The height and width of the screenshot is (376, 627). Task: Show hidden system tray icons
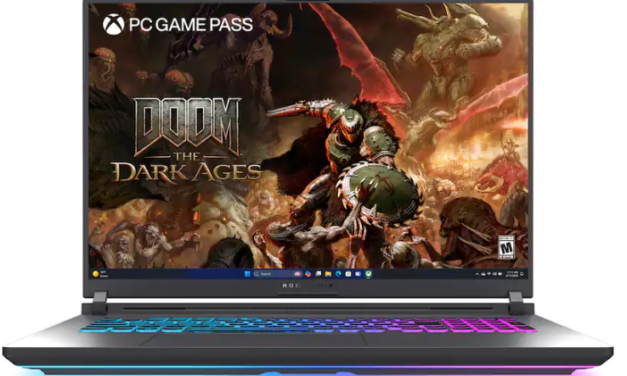(x=477, y=274)
